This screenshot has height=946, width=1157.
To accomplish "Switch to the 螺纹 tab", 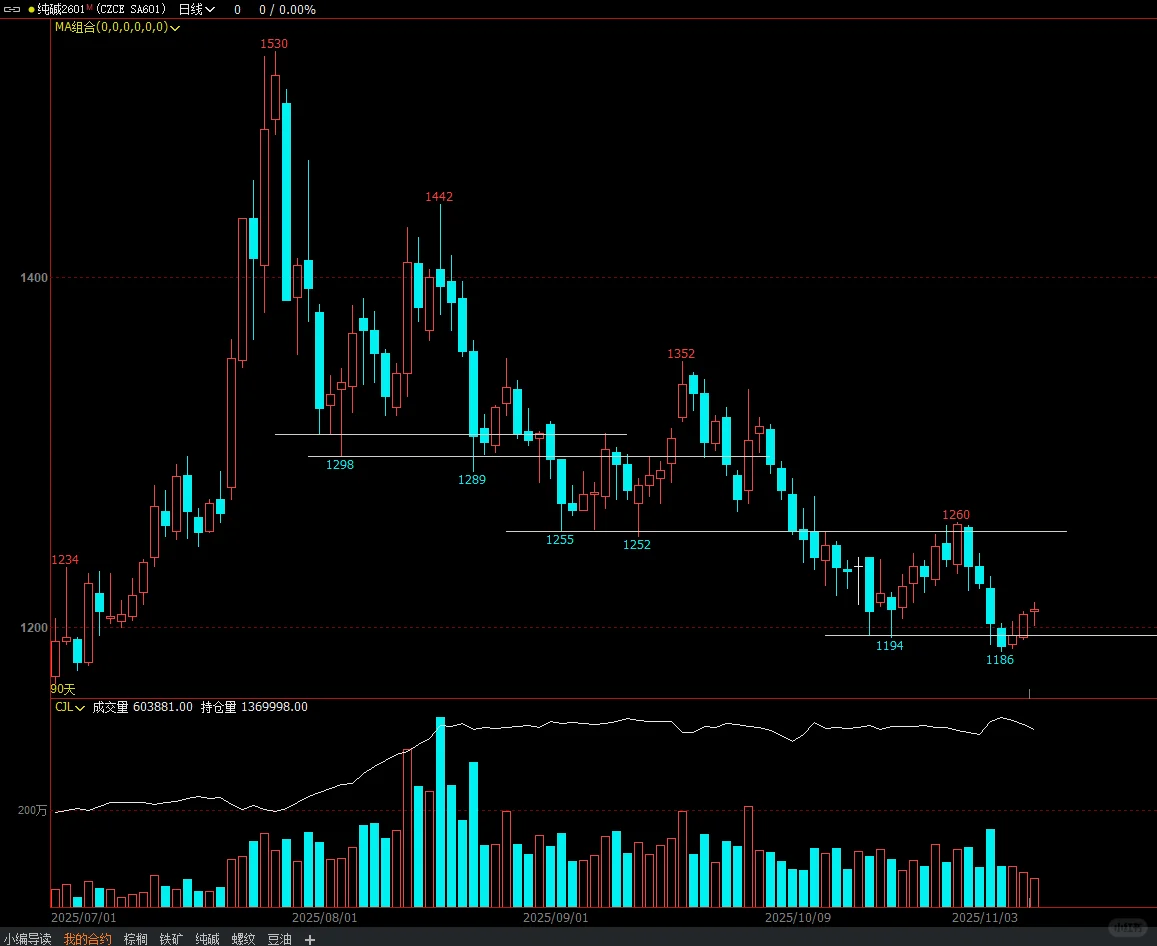I will point(244,939).
